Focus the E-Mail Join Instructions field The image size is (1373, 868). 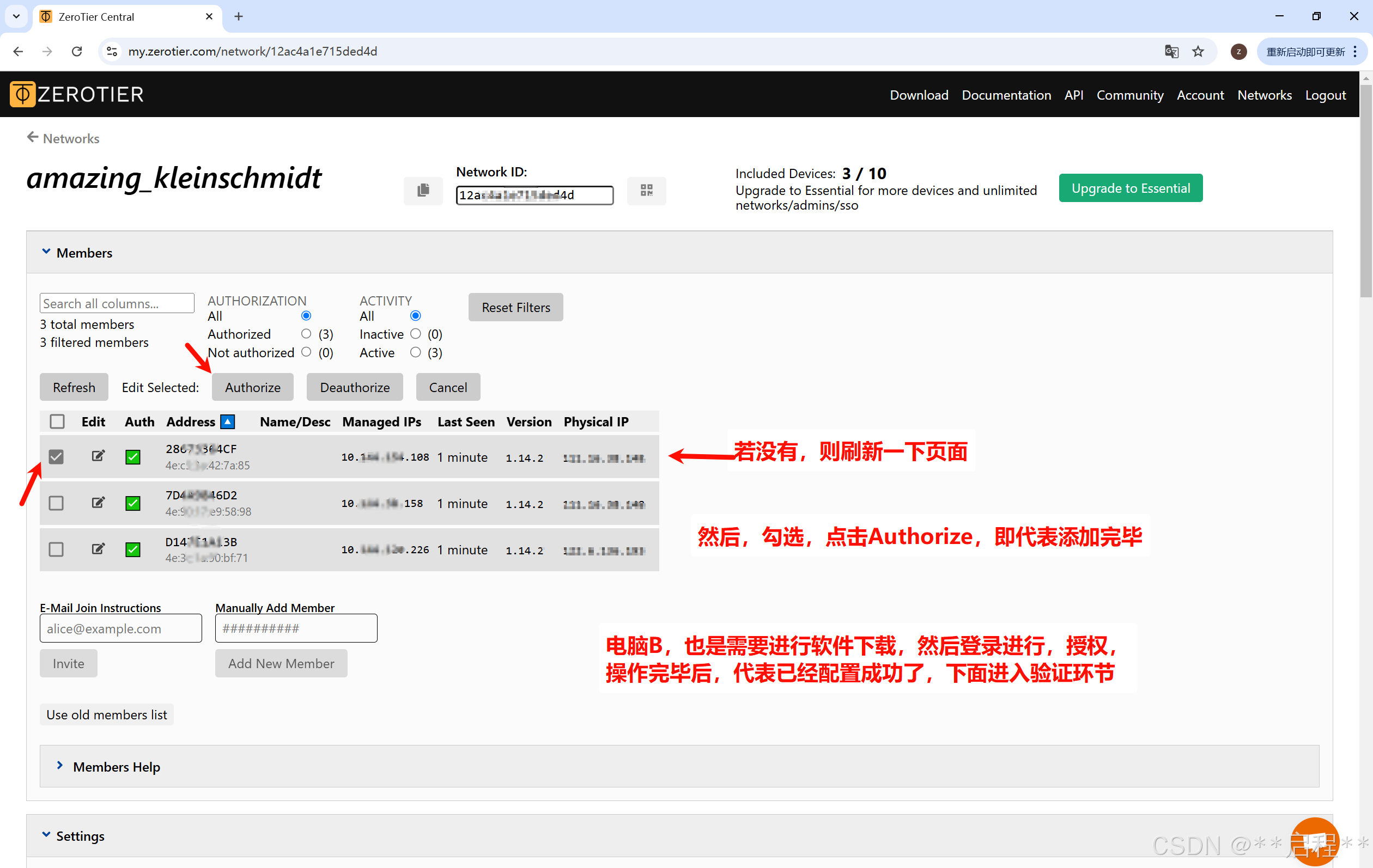click(x=121, y=628)
